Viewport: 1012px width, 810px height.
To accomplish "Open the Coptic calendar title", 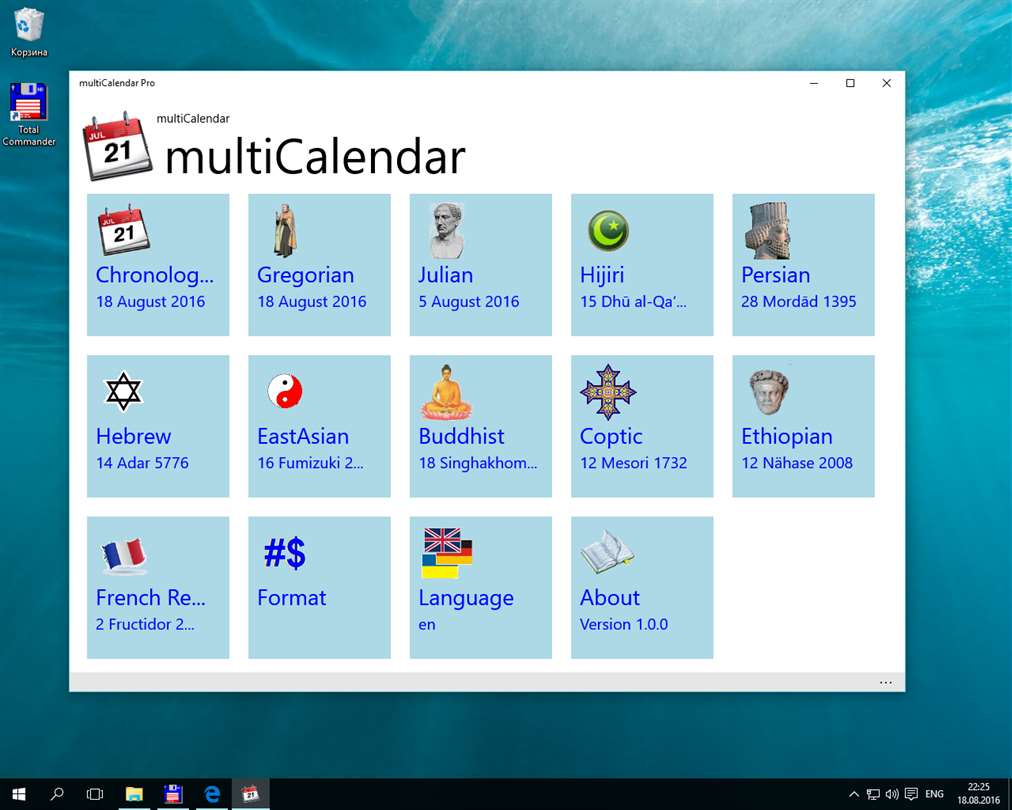I will [x=611, y=437].
